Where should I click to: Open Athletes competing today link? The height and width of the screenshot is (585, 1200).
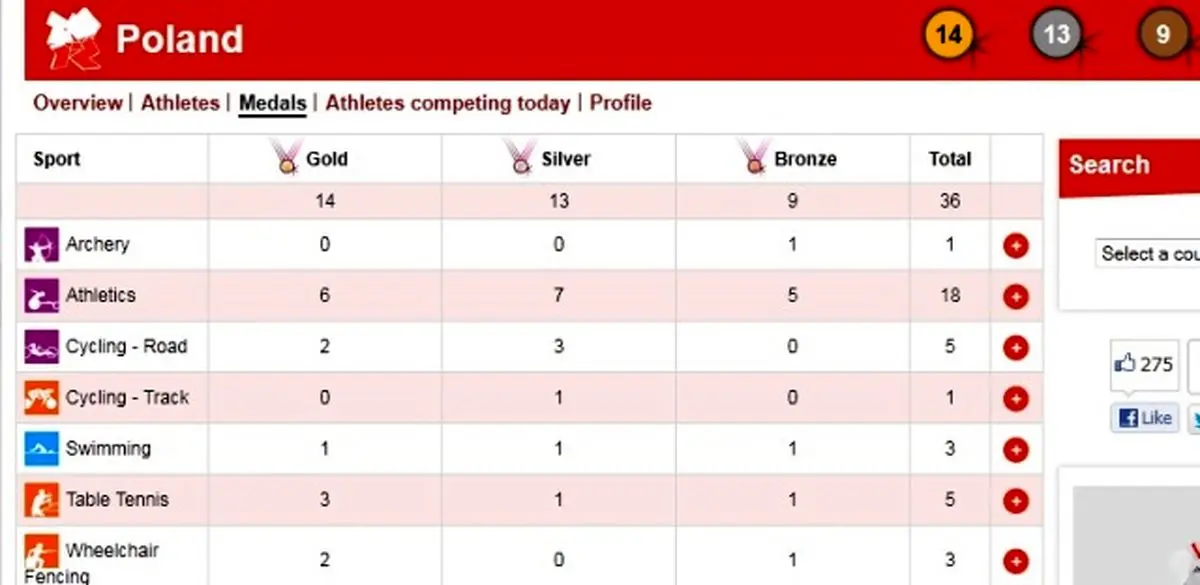[447, 103]
